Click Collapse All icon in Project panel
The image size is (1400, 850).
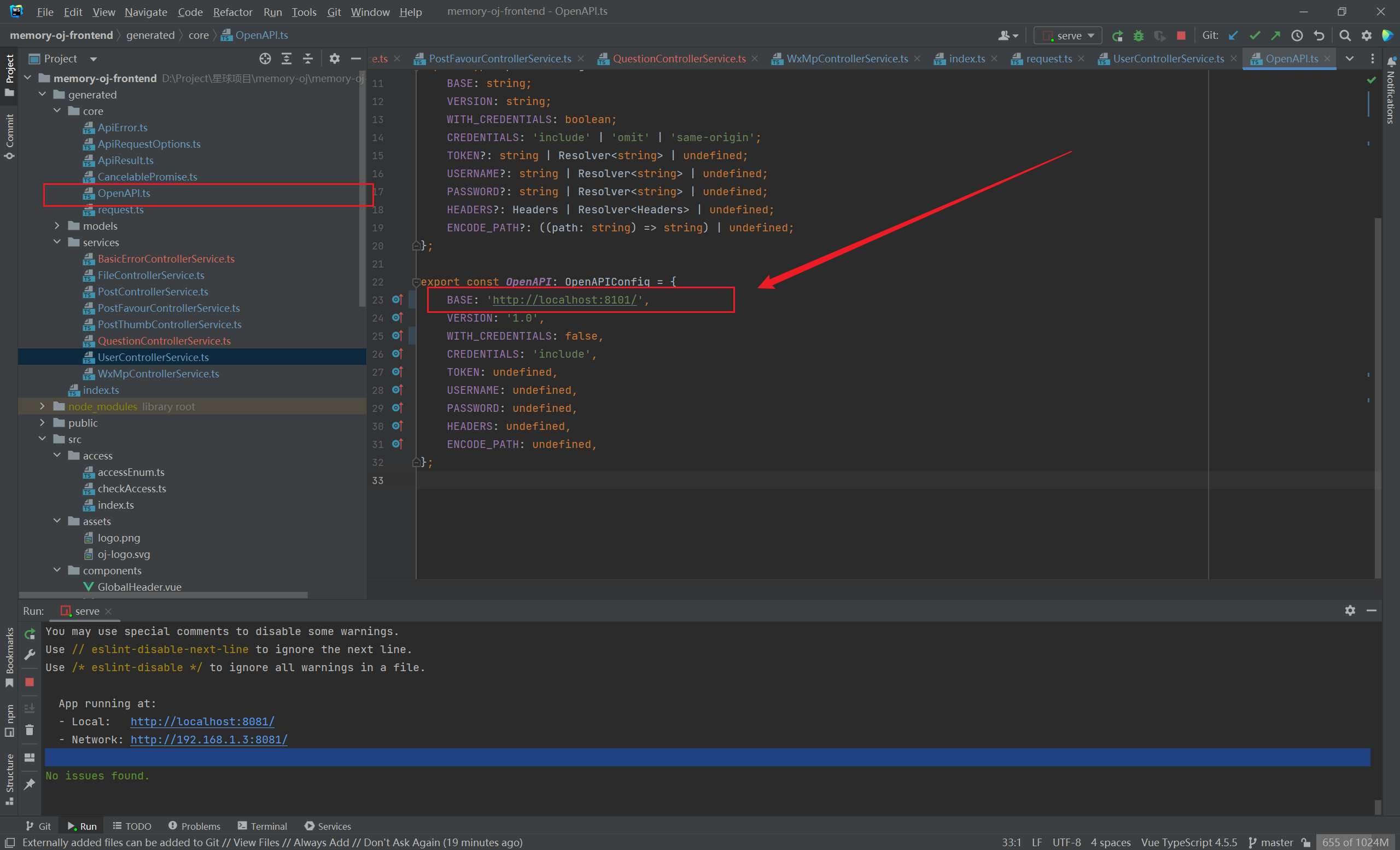coord(307,59)
